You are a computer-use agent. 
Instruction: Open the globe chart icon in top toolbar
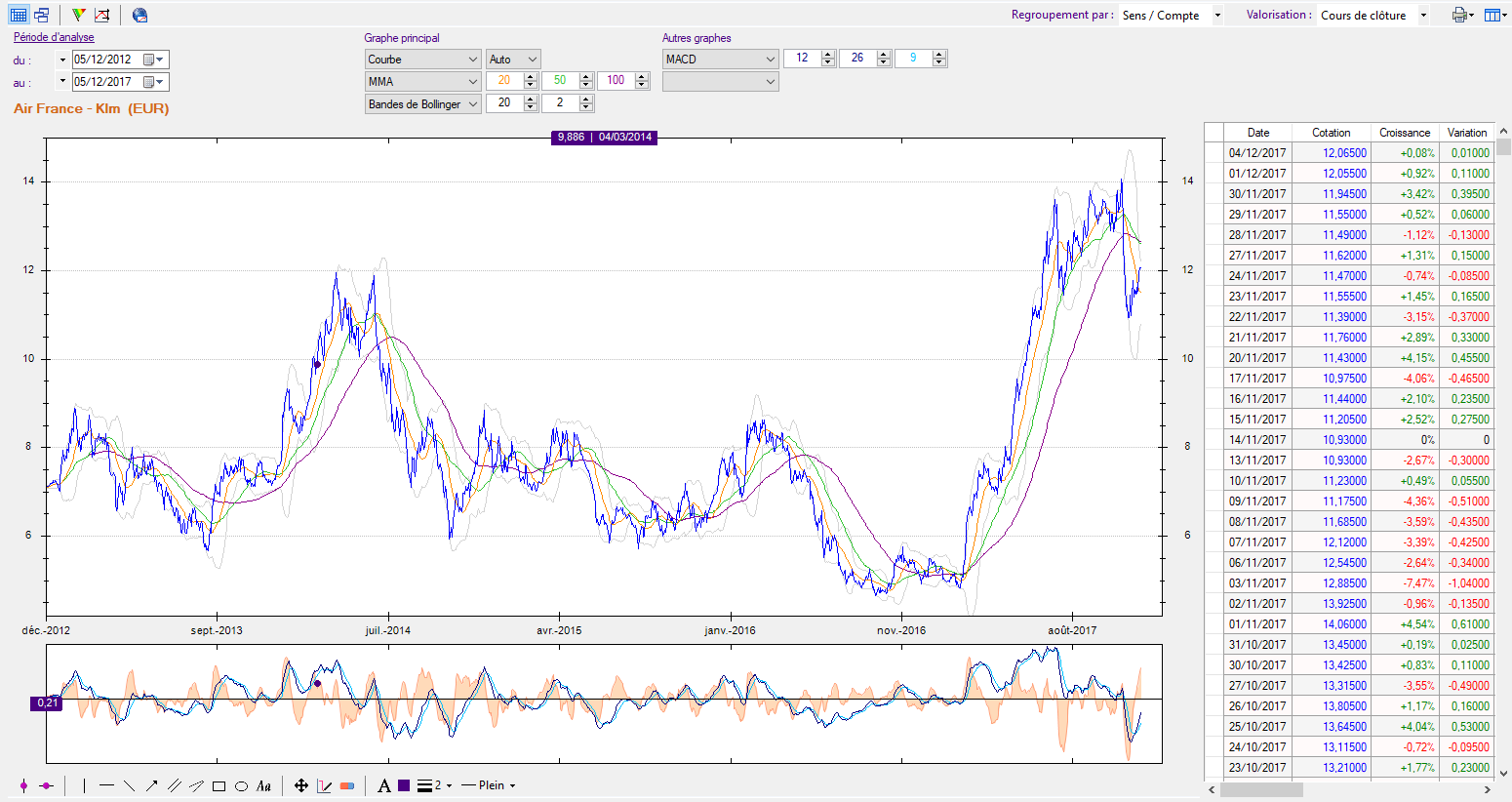139,15
